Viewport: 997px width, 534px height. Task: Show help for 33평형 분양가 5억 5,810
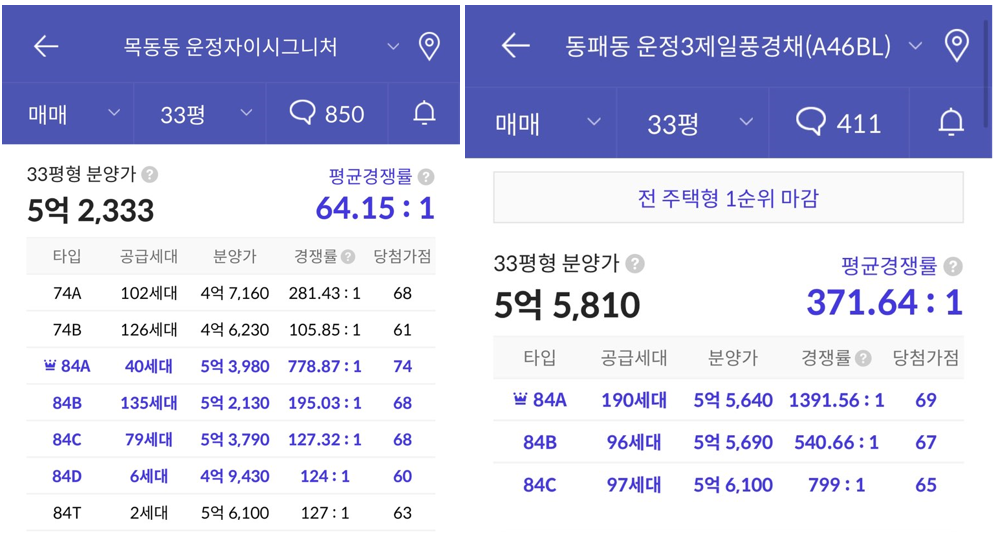coord(635,263)
